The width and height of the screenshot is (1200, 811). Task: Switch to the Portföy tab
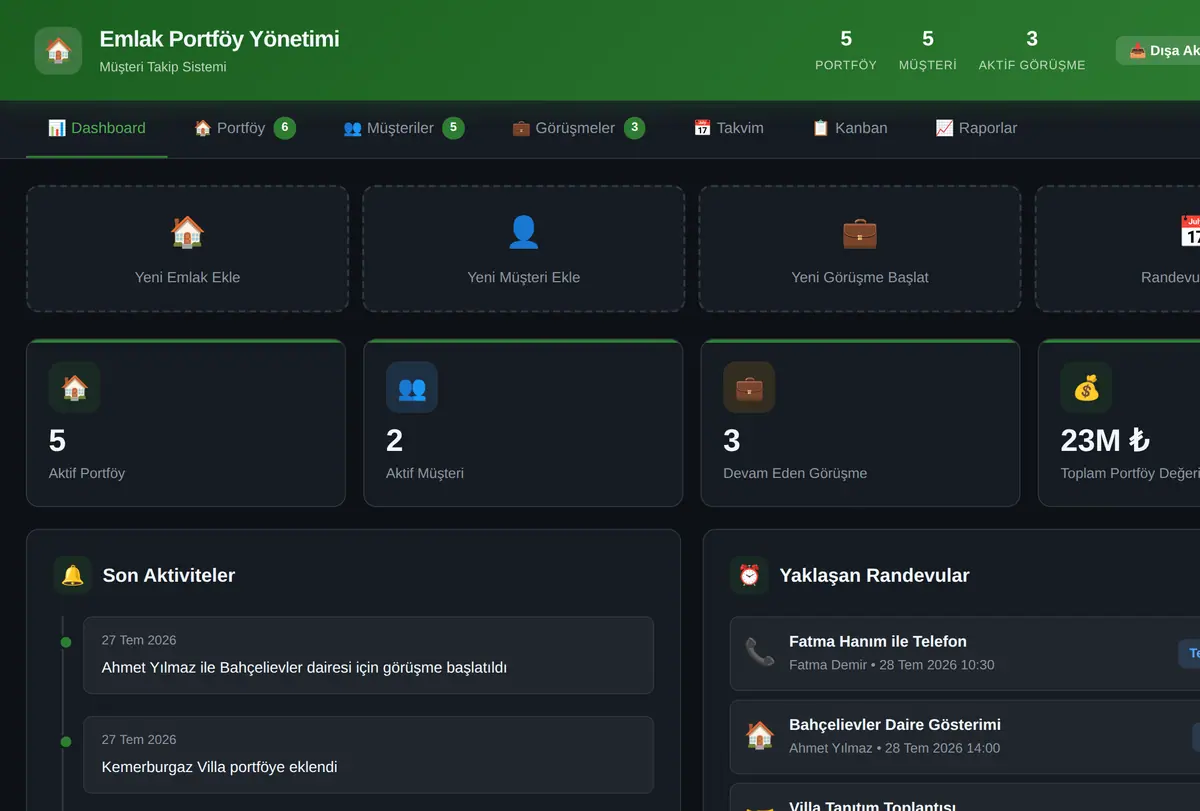[x=244, y=128]
